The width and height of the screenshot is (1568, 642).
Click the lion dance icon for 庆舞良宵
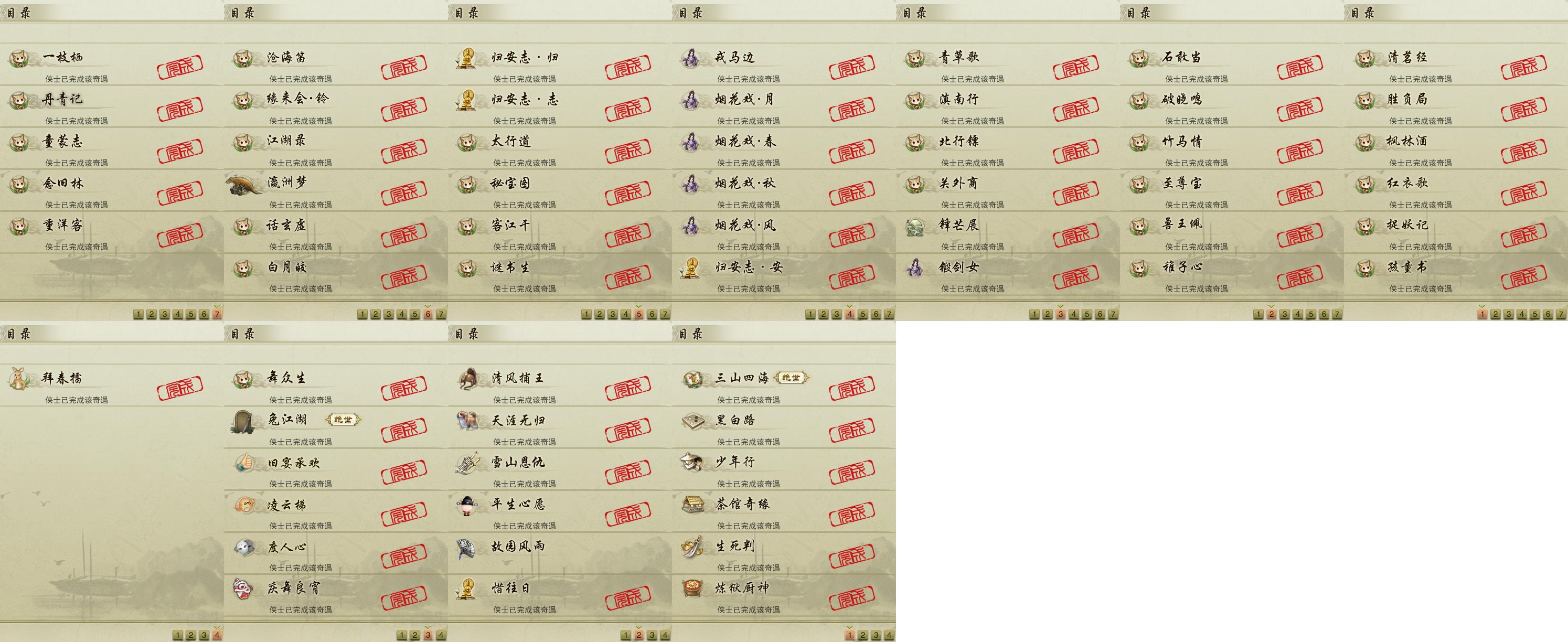coord(244,588)
